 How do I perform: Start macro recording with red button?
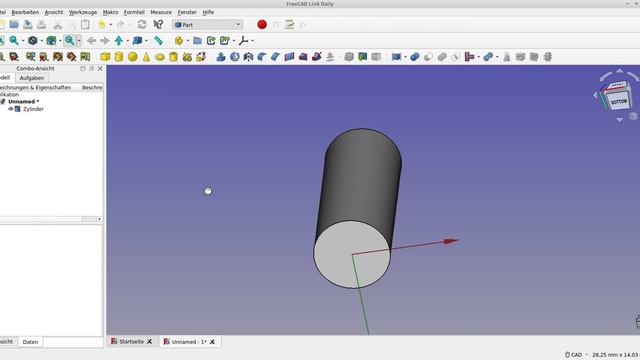pyautogui.click(x=262, y=24)
